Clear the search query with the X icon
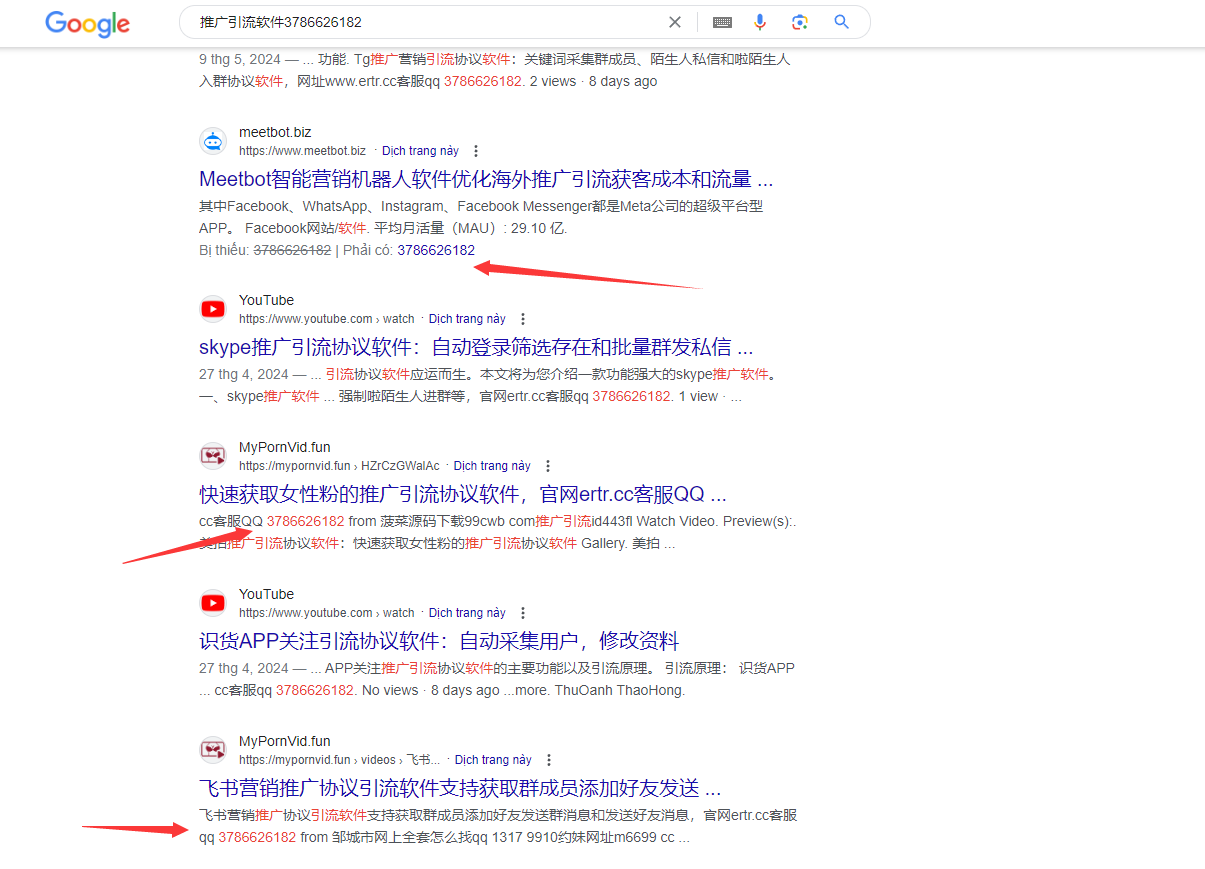 click(x=675, y=22)
